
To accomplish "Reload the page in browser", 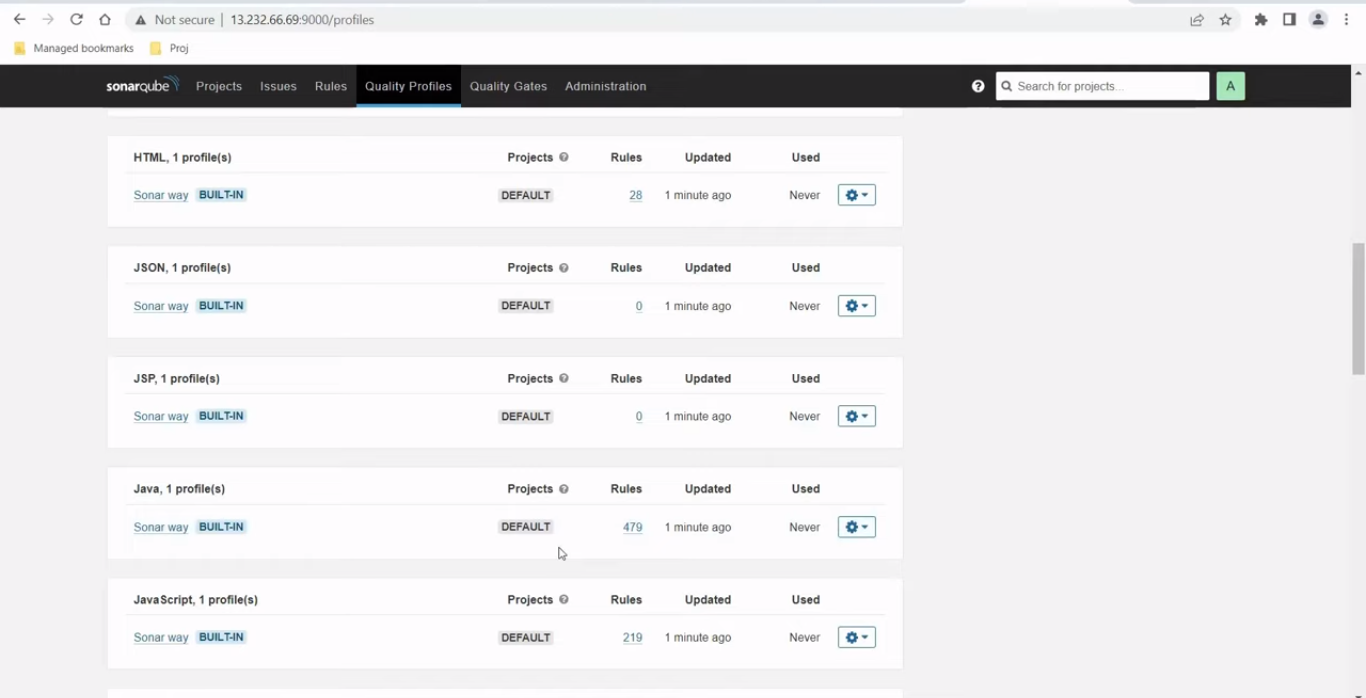I will pos(76,20).
